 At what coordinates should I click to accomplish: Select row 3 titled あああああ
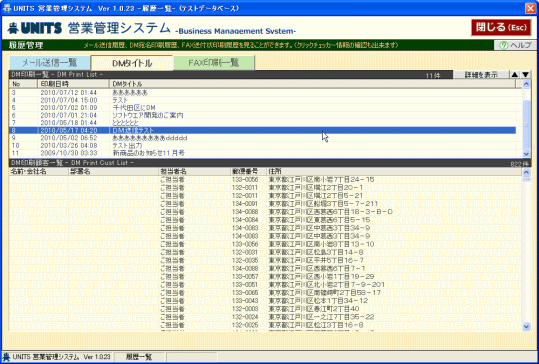click(x=263, y=93)
